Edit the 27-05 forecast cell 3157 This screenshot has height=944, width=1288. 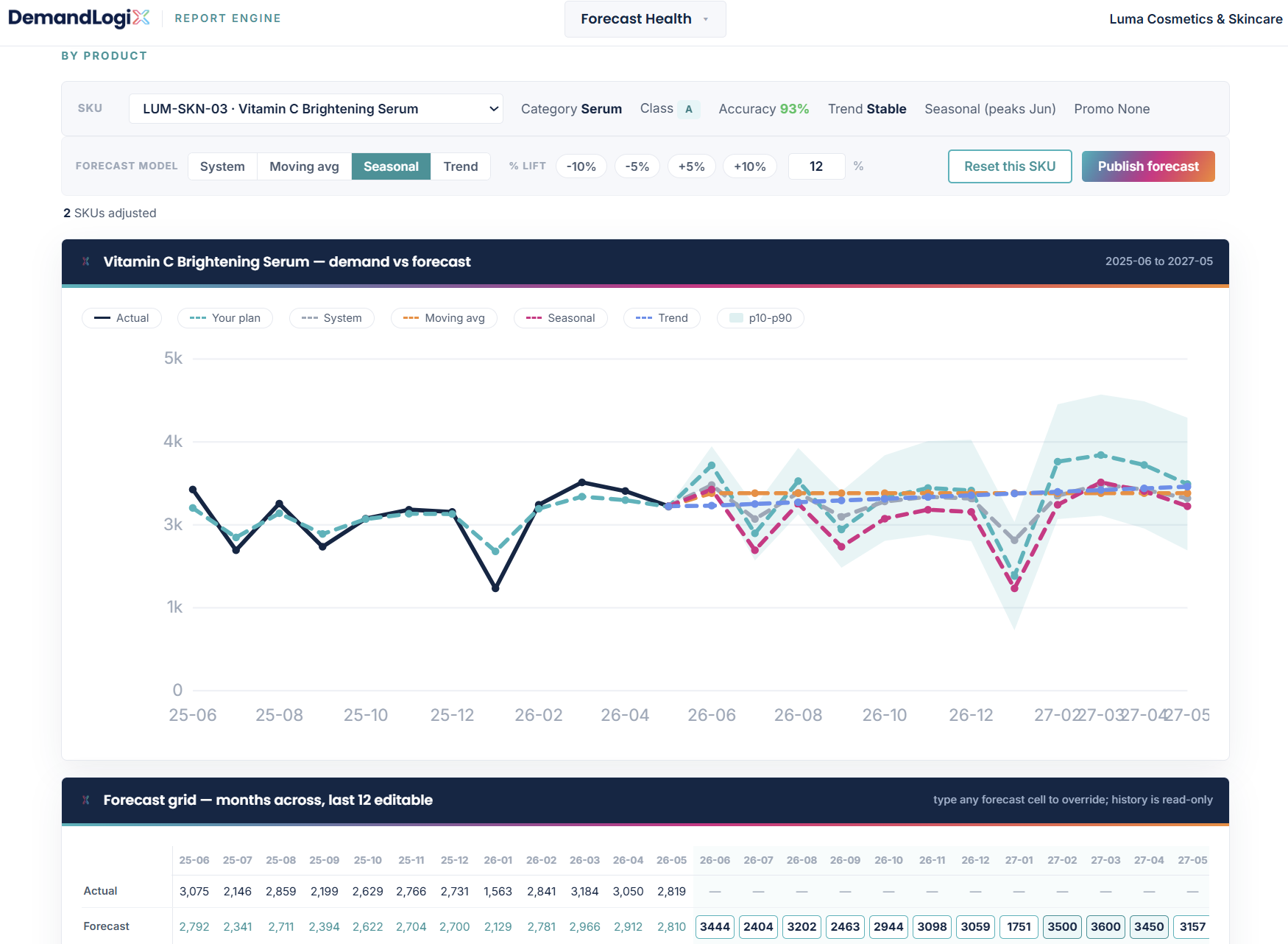pos(1192,926)
